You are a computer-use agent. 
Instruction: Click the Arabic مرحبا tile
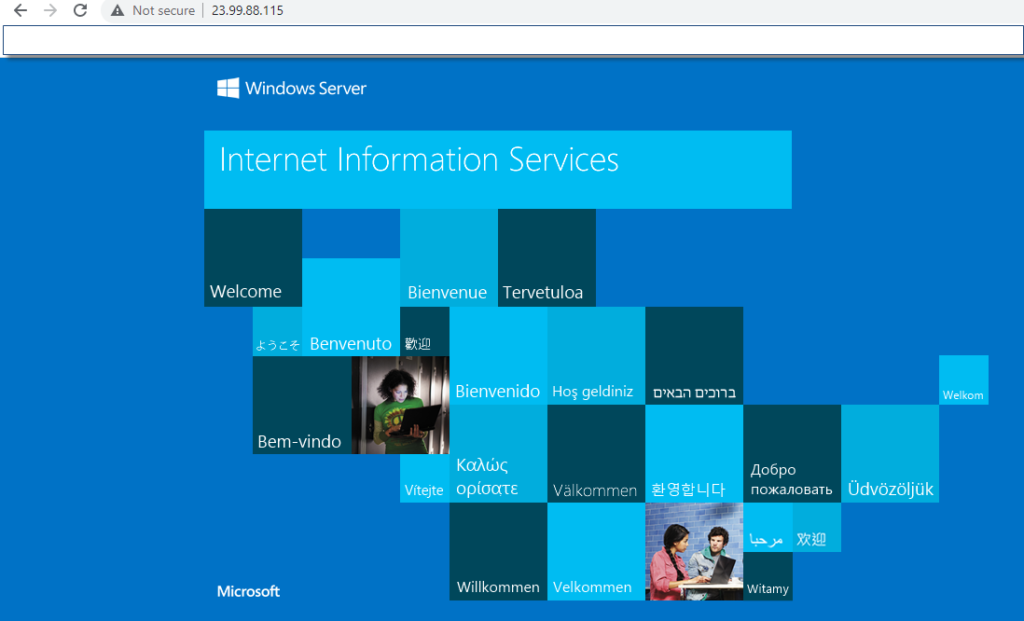767,528
